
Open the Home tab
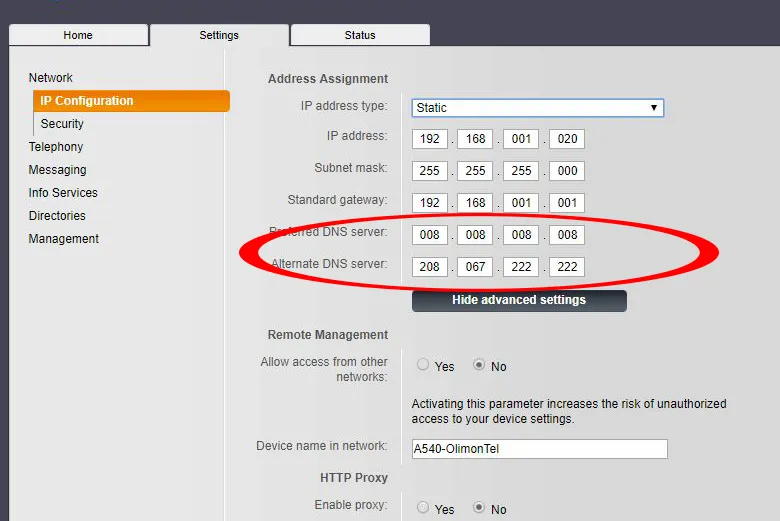point(78,35)
